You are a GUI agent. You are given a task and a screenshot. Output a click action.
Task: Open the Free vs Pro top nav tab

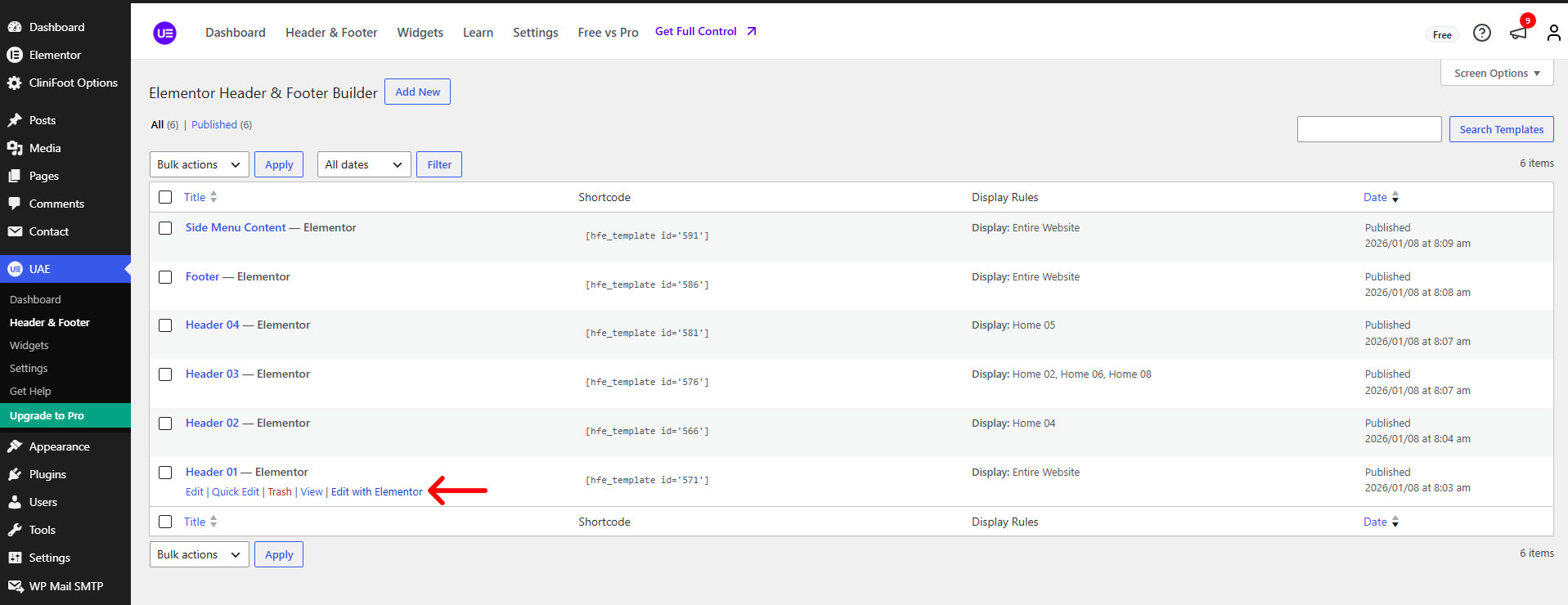[608, 33]
